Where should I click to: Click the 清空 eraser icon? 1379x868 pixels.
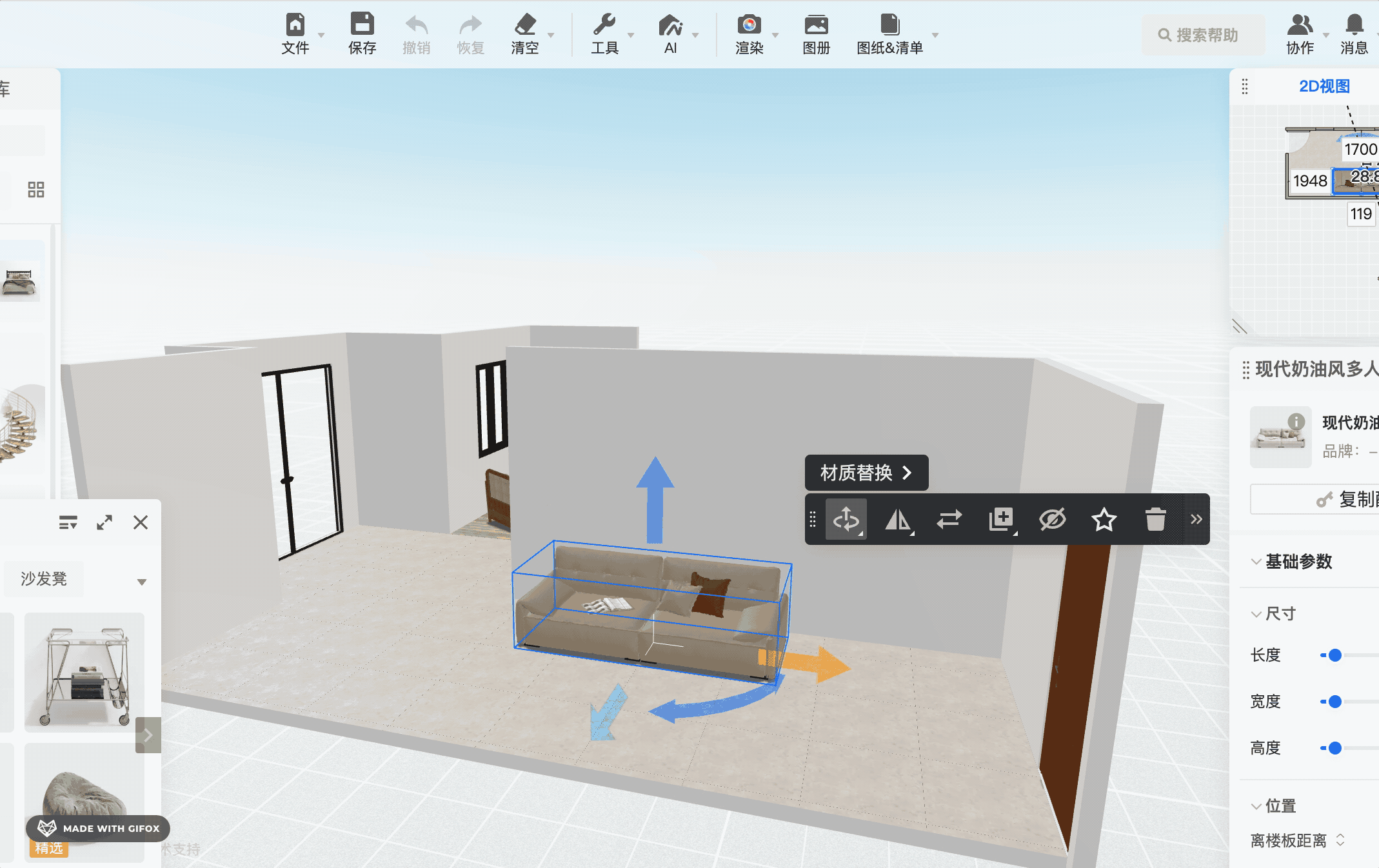525,25
